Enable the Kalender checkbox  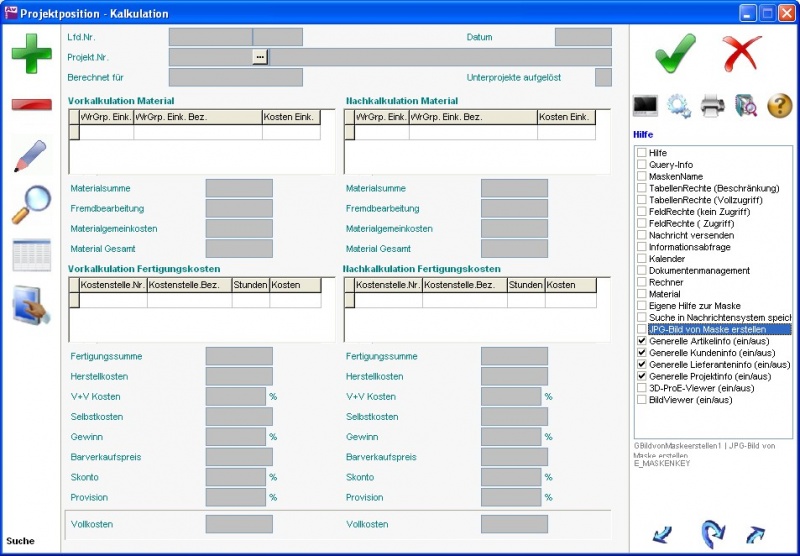point(641,259)
